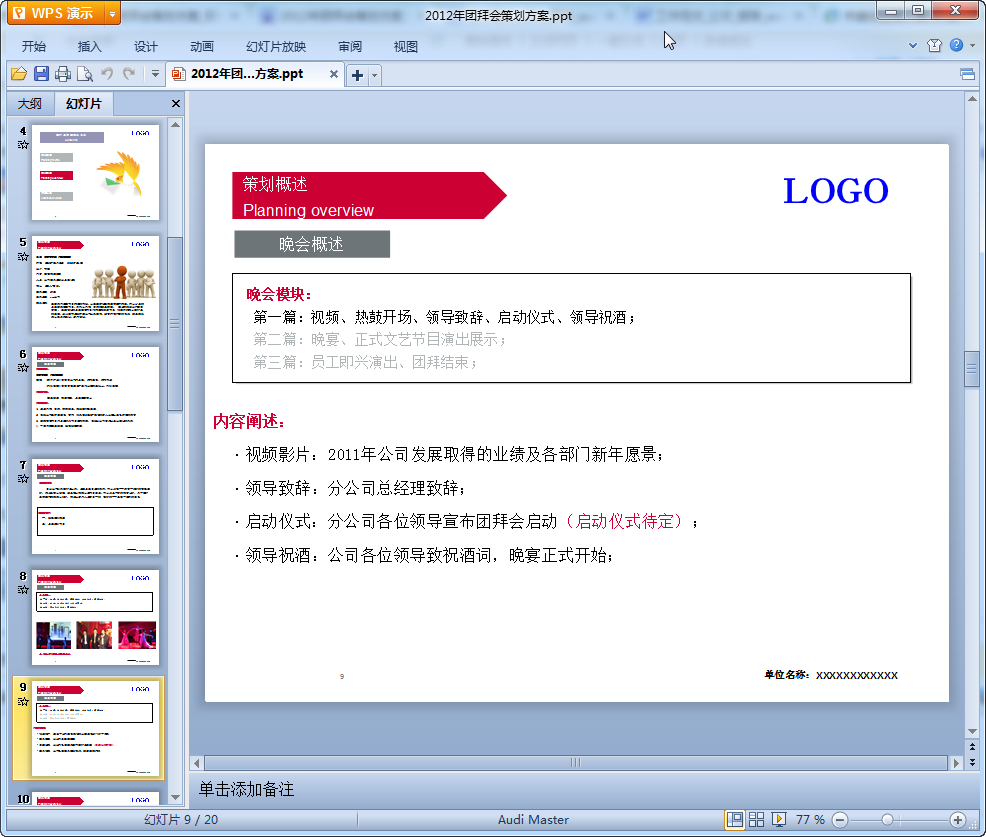Save the presentation with the floppy icon
Screen dimensions: 986x837
[x=42, y=74]
